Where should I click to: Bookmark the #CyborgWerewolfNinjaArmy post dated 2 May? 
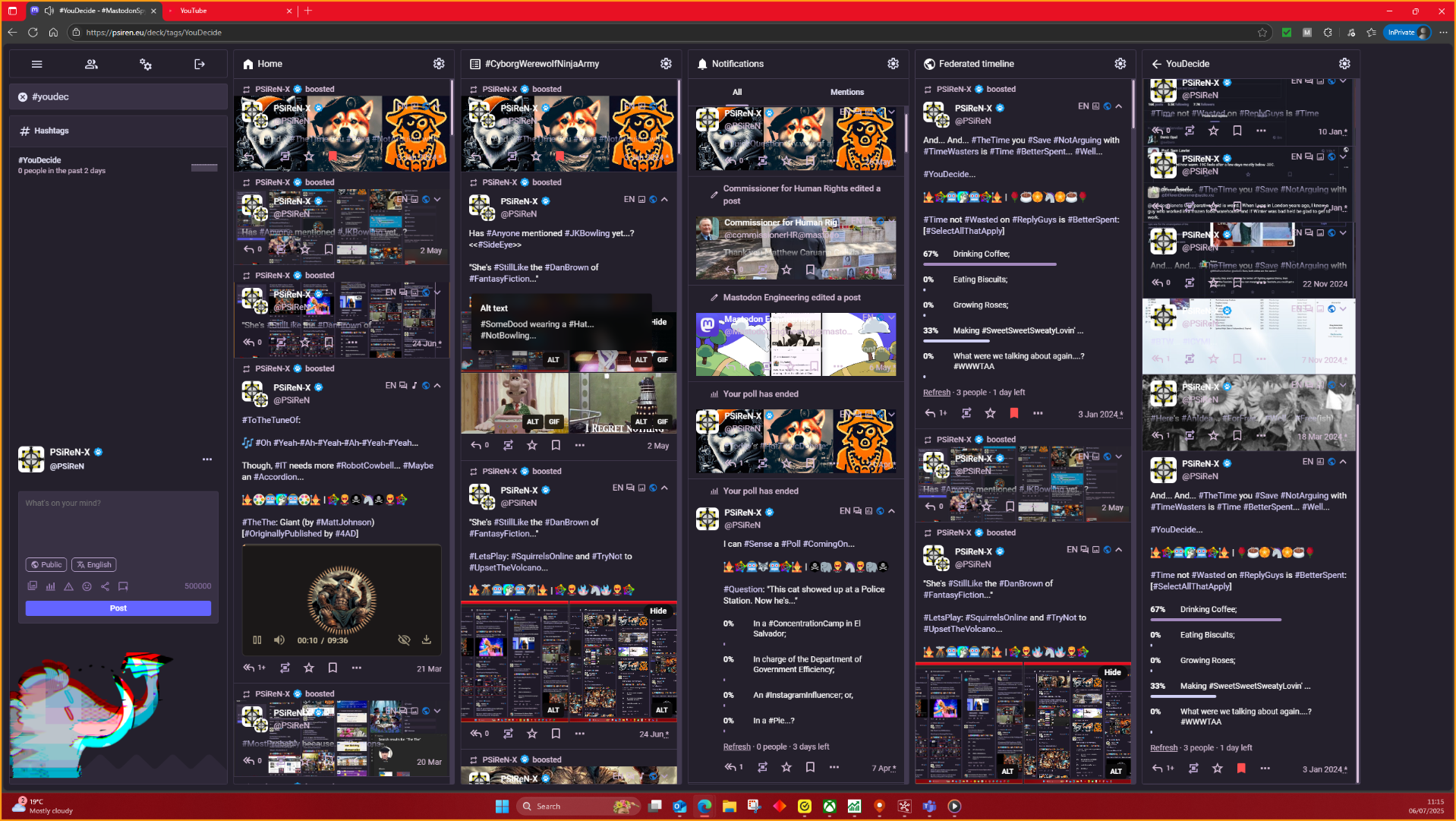[x=556, y=446]
